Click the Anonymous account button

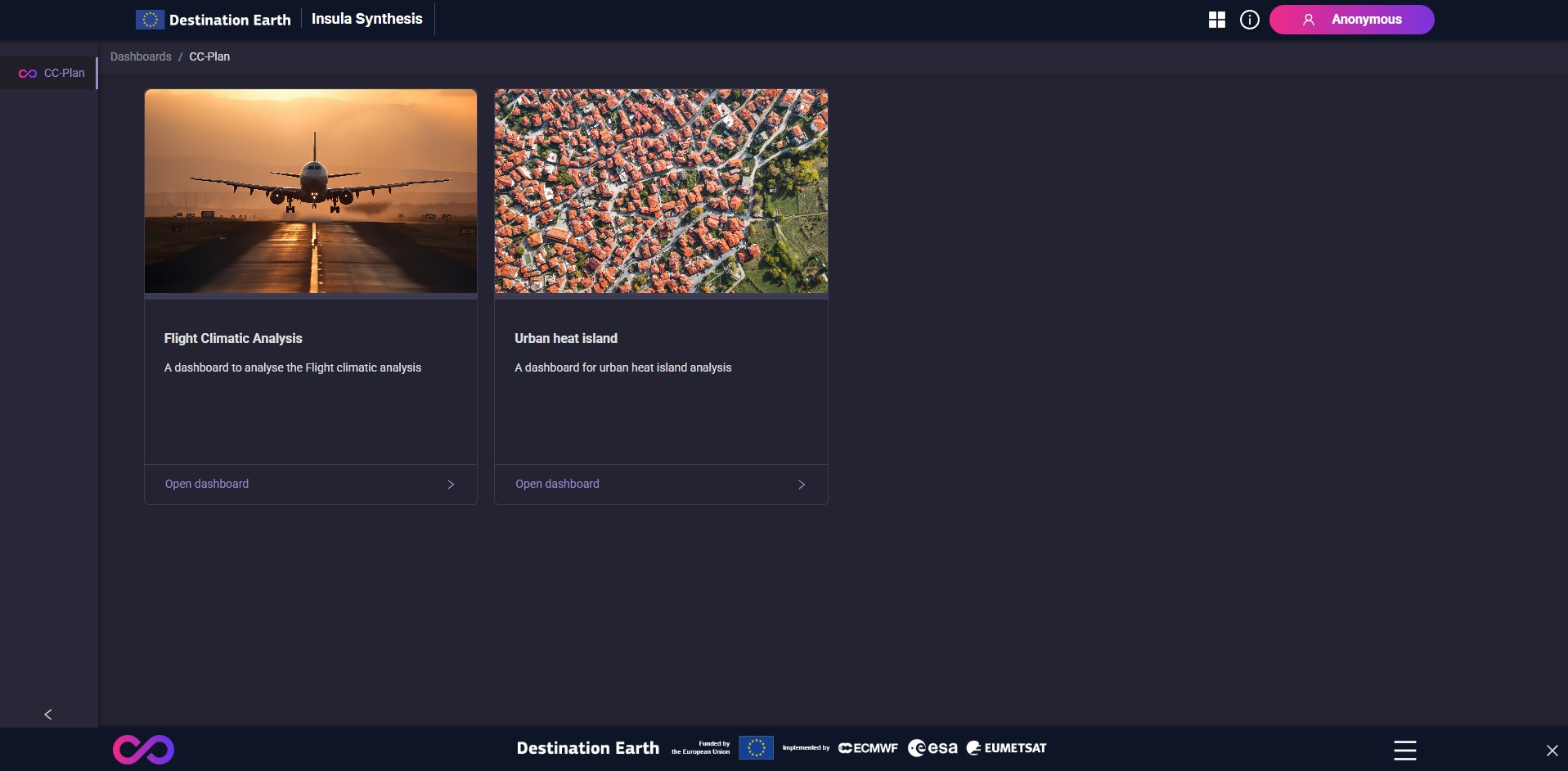click(1351, 19)
